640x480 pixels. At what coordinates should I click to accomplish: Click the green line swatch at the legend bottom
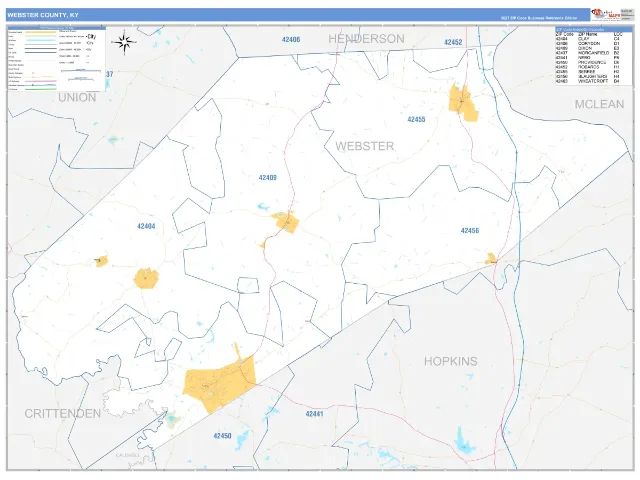40,89
